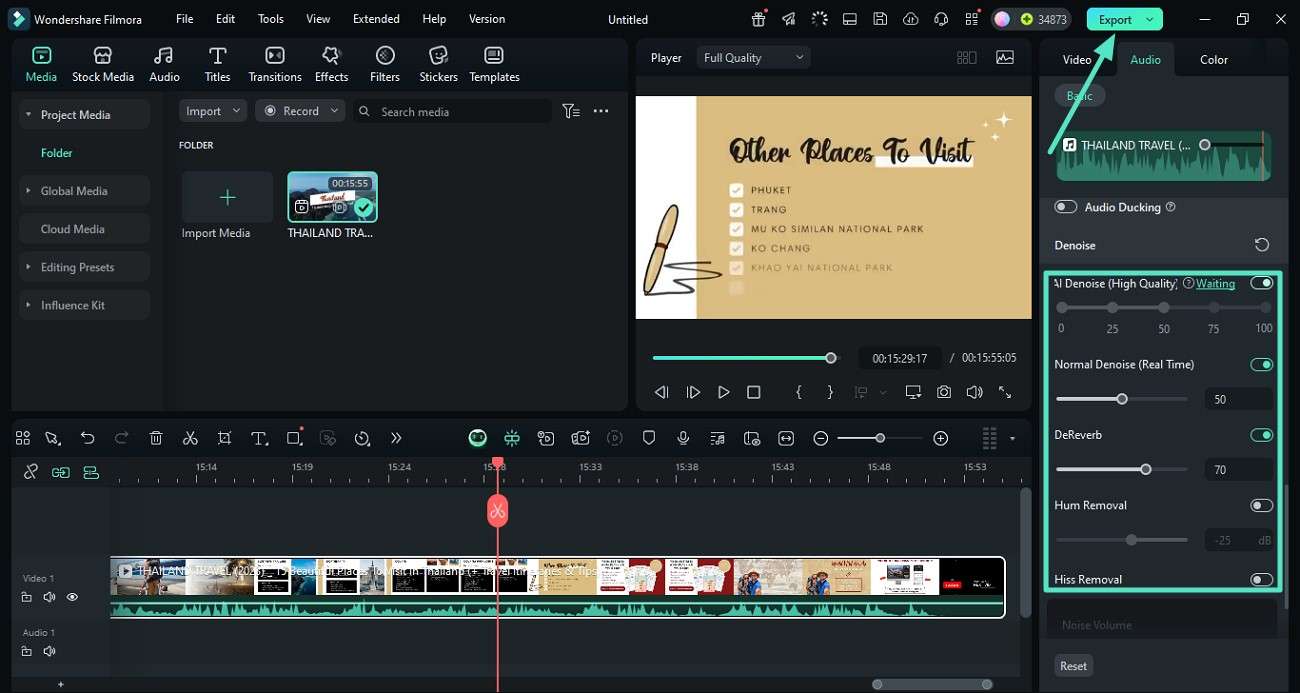Toggle AI Denoise (High Quality) switch
Image resolution: width=1300 pixels, height=693 pixels.
(x=1262, y=283)
